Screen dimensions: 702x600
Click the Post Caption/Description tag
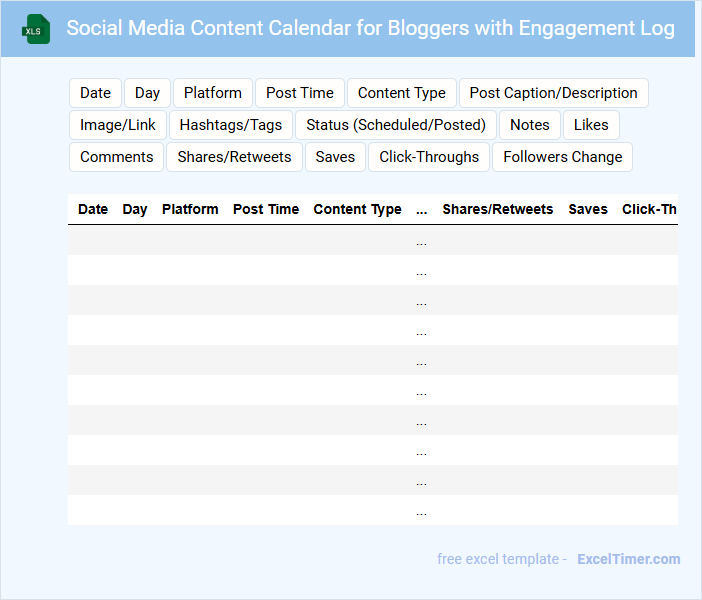coord(553,93)
